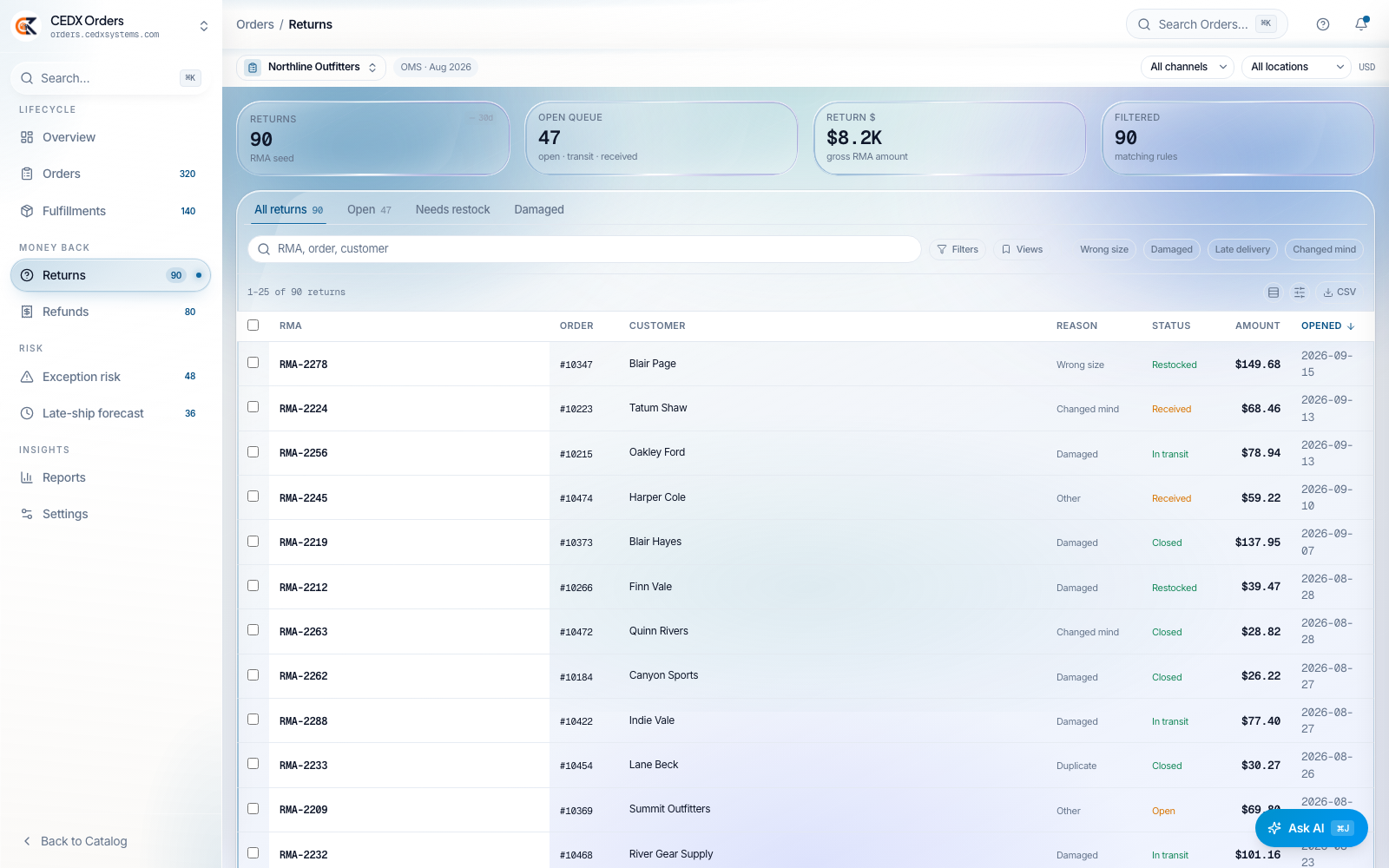Focus the sidebar Search field
Image resolution: width=1389 pixels, height=868 pixels.
click(110, 78)
